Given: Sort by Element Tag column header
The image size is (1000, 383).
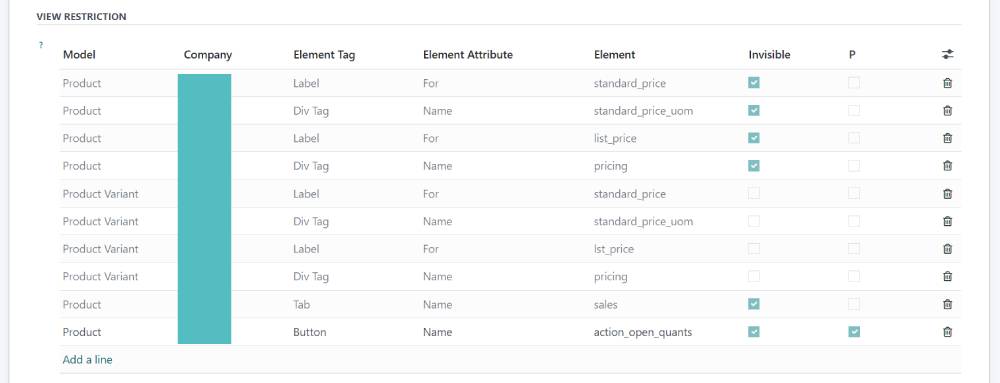Looking at the screenshot, I should tap(324, 55).
